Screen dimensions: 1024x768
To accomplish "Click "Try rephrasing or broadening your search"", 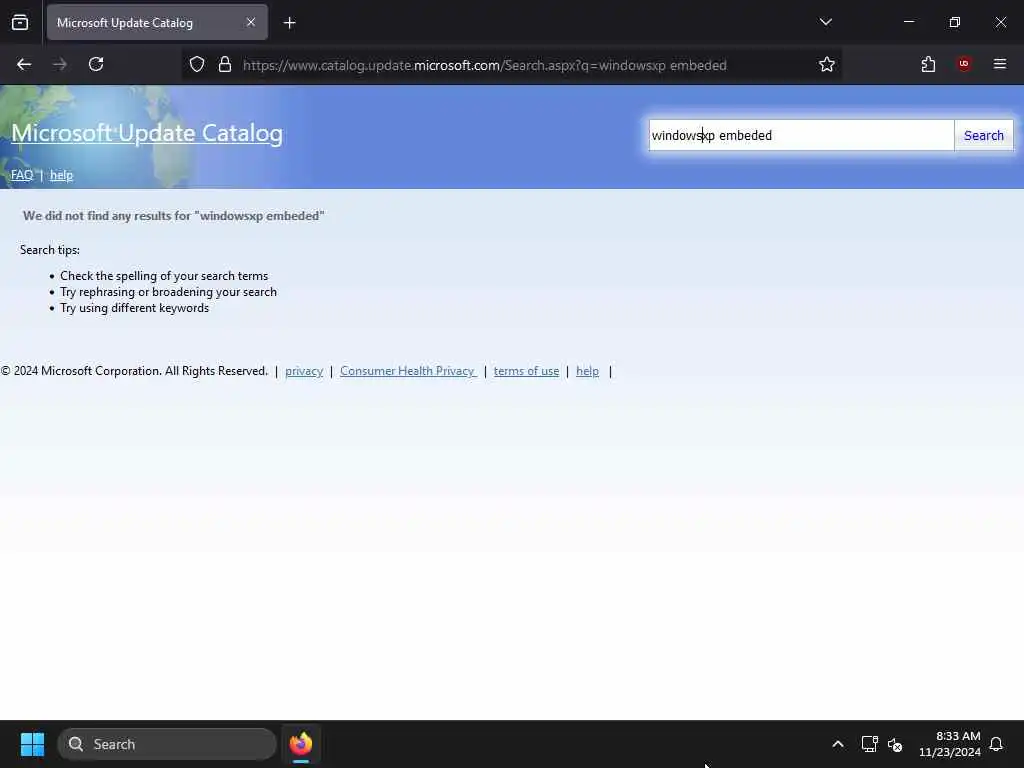I will coord(168,292).
